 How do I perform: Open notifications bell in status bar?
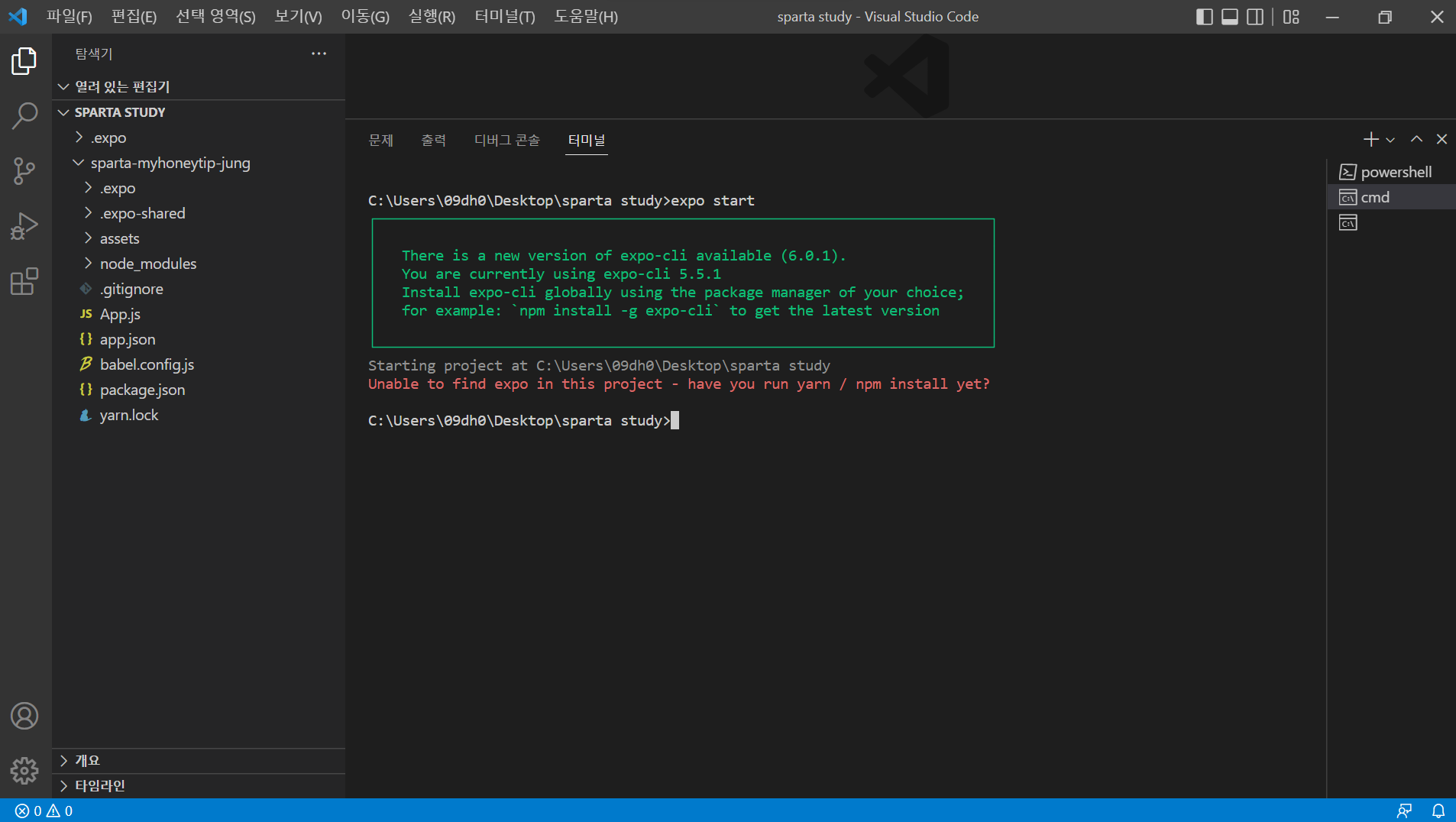point(1438,811)
